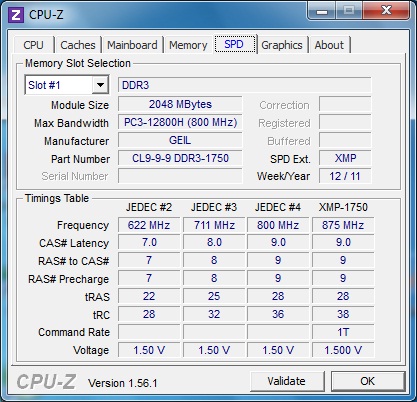Click the Module Size 2048 MBytes field
This screenshot has width=417, height=402.
(180, 104)
